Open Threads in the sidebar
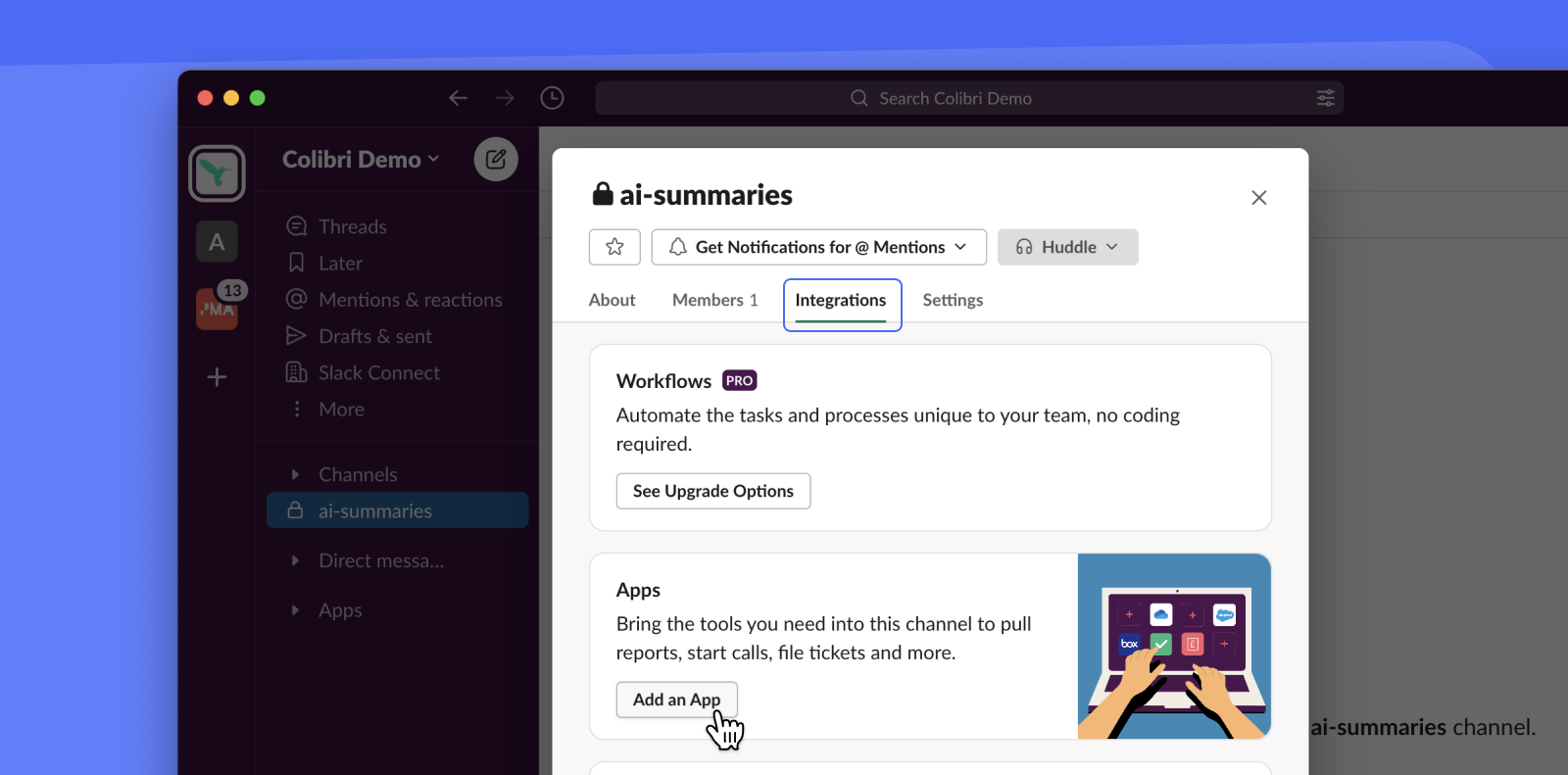 point(353,226)
